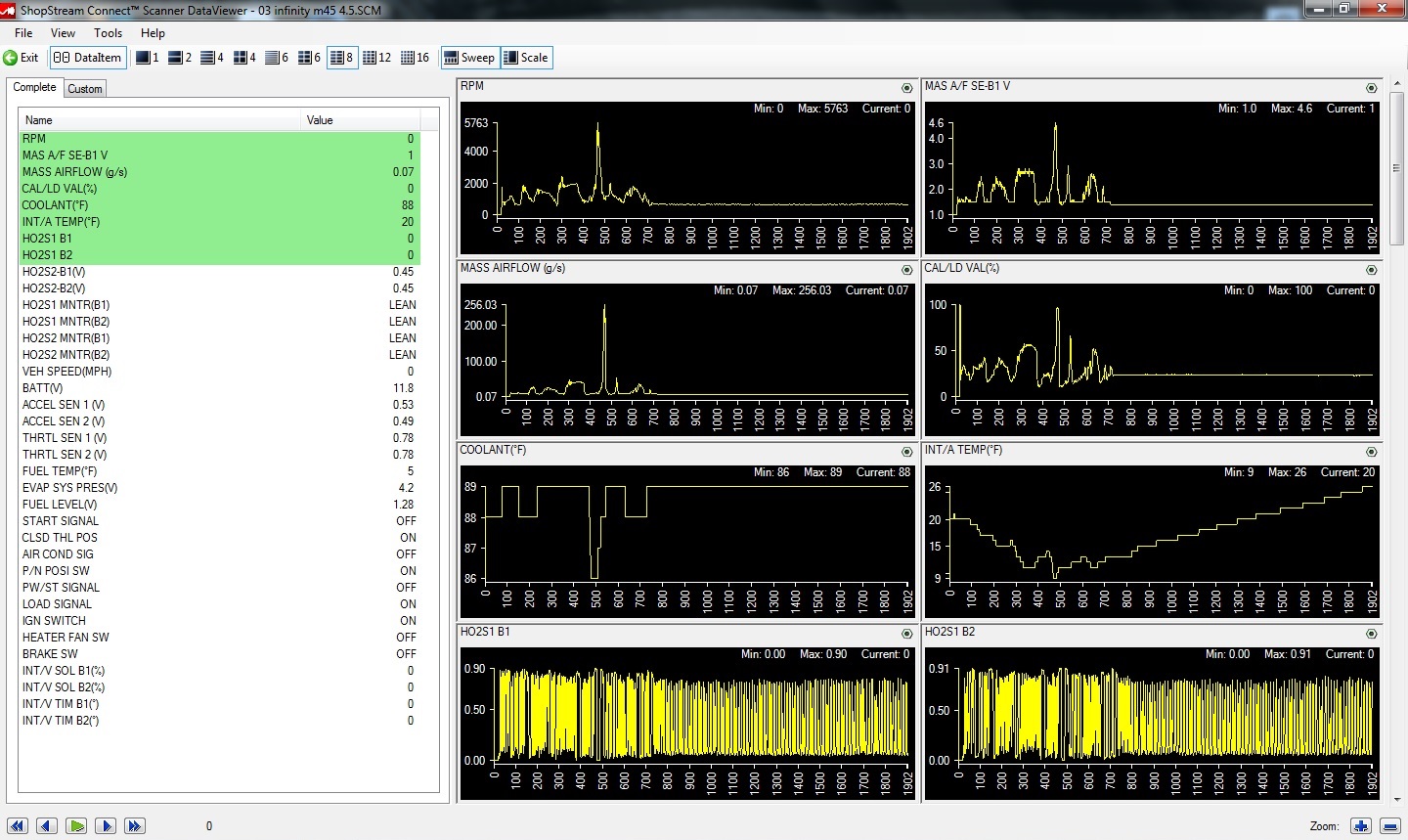This screenshot has height=840, width=1408.
Task: Sort by the Value column header
Action: coord(361,120)
